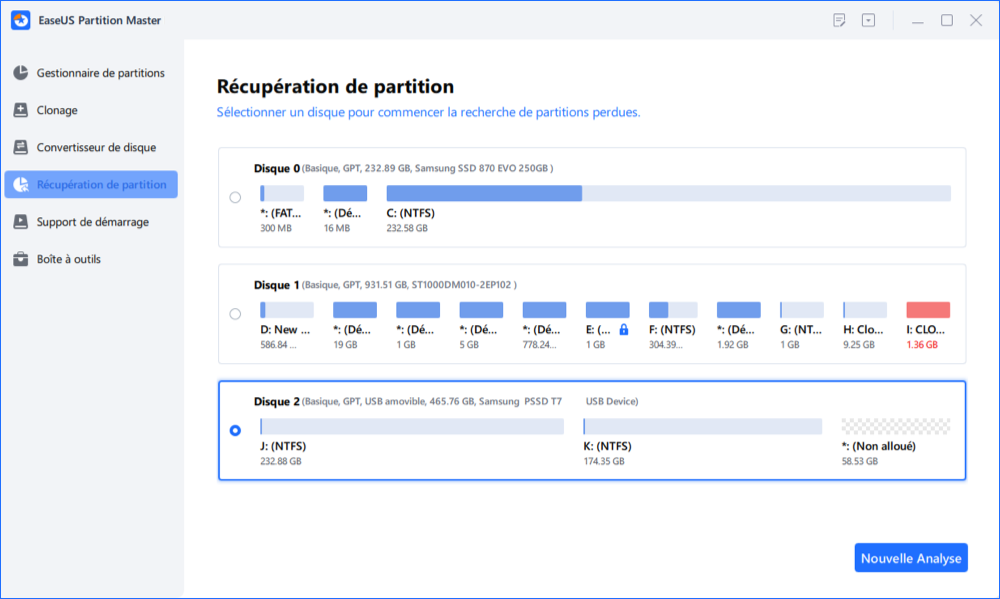Viewport: 1000px width, 599px height.
Task: Select the Disque 2 radio button
Action: [x=235, y=431]
